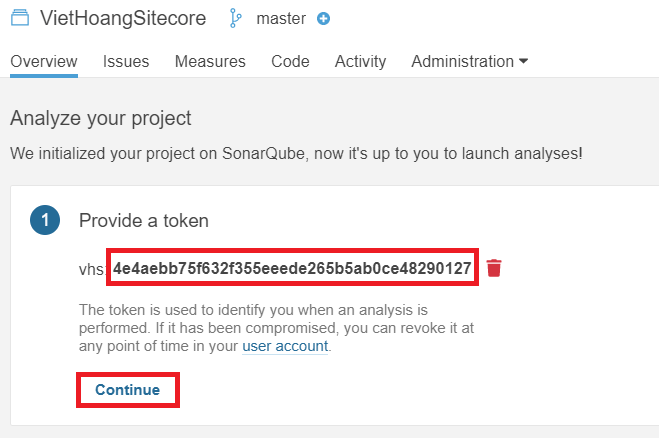The height and width of the screenshot is (438, 659).
Task: Click the VietHoangSitecore project name
Action: click(x=123, y=18)
